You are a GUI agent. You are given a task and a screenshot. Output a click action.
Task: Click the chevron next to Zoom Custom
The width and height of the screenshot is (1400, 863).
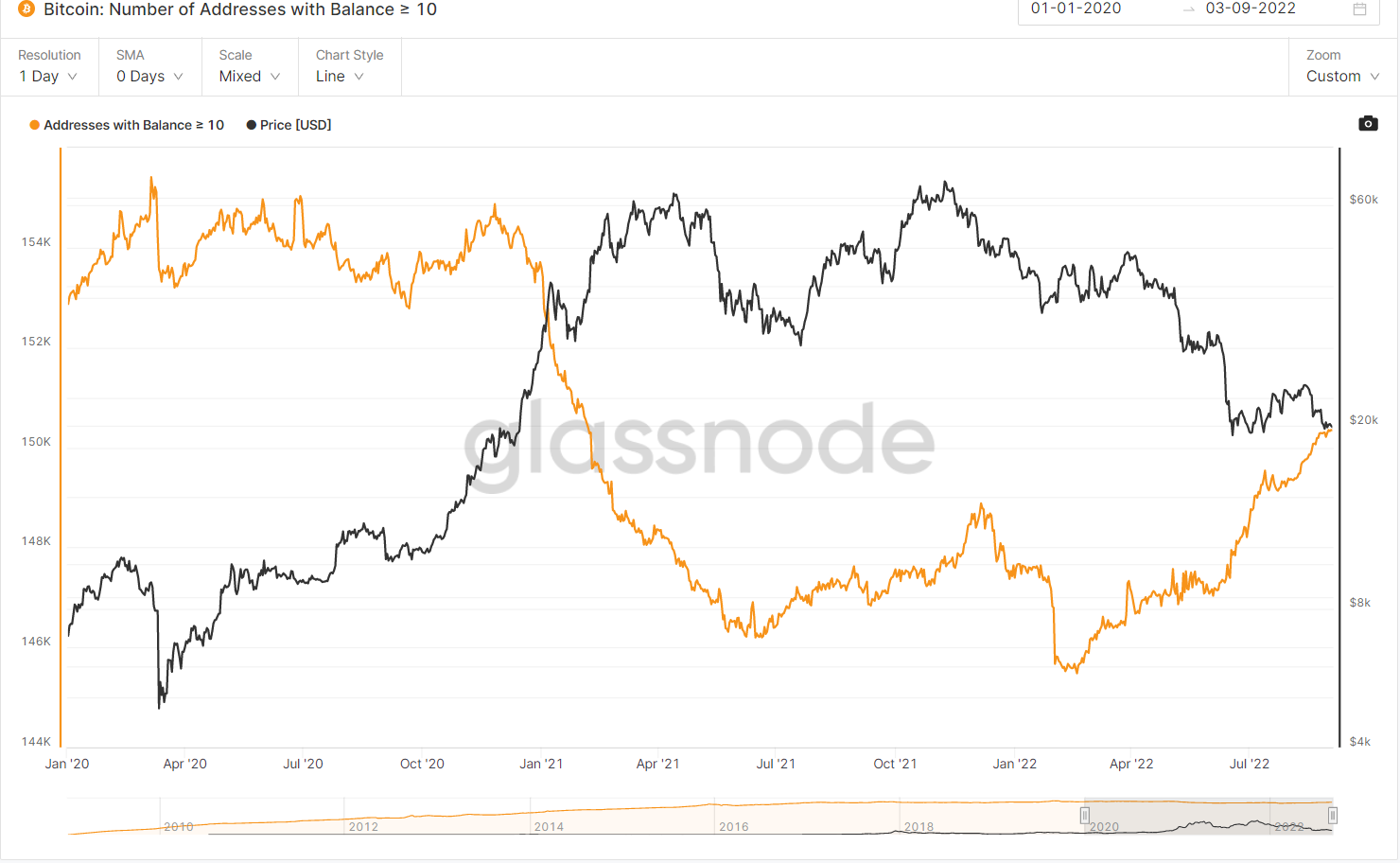point(1374,77)
